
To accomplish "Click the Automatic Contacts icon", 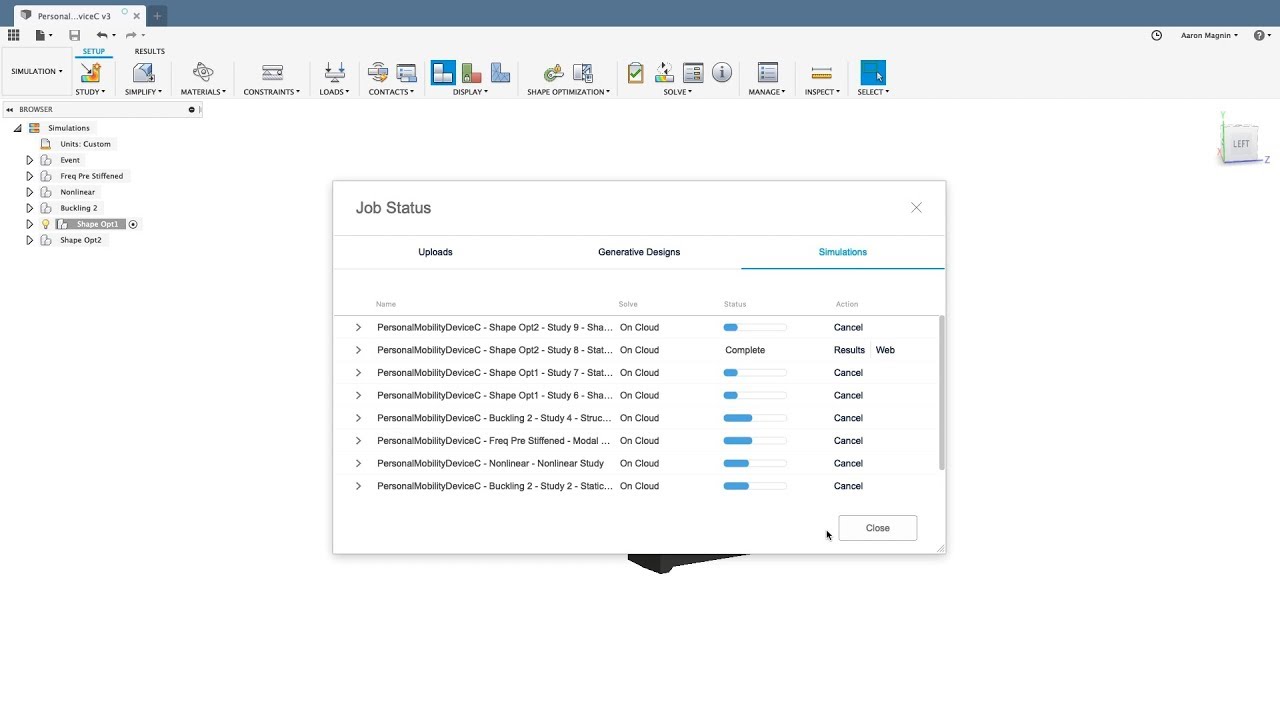I will (378, 73).
